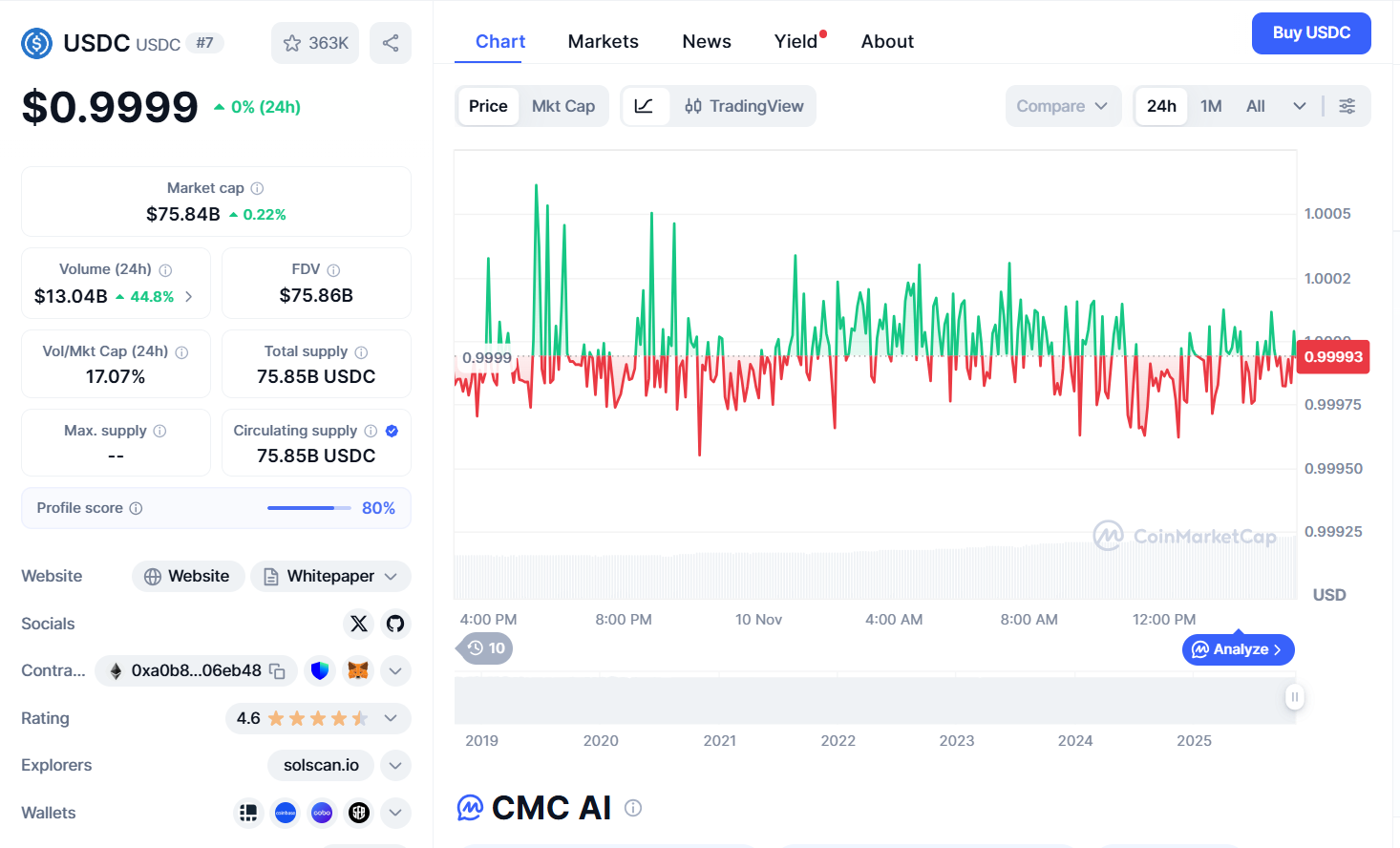
Task: Copy the contract address 0xa0b8...06eb48
Action: (277, 671)
